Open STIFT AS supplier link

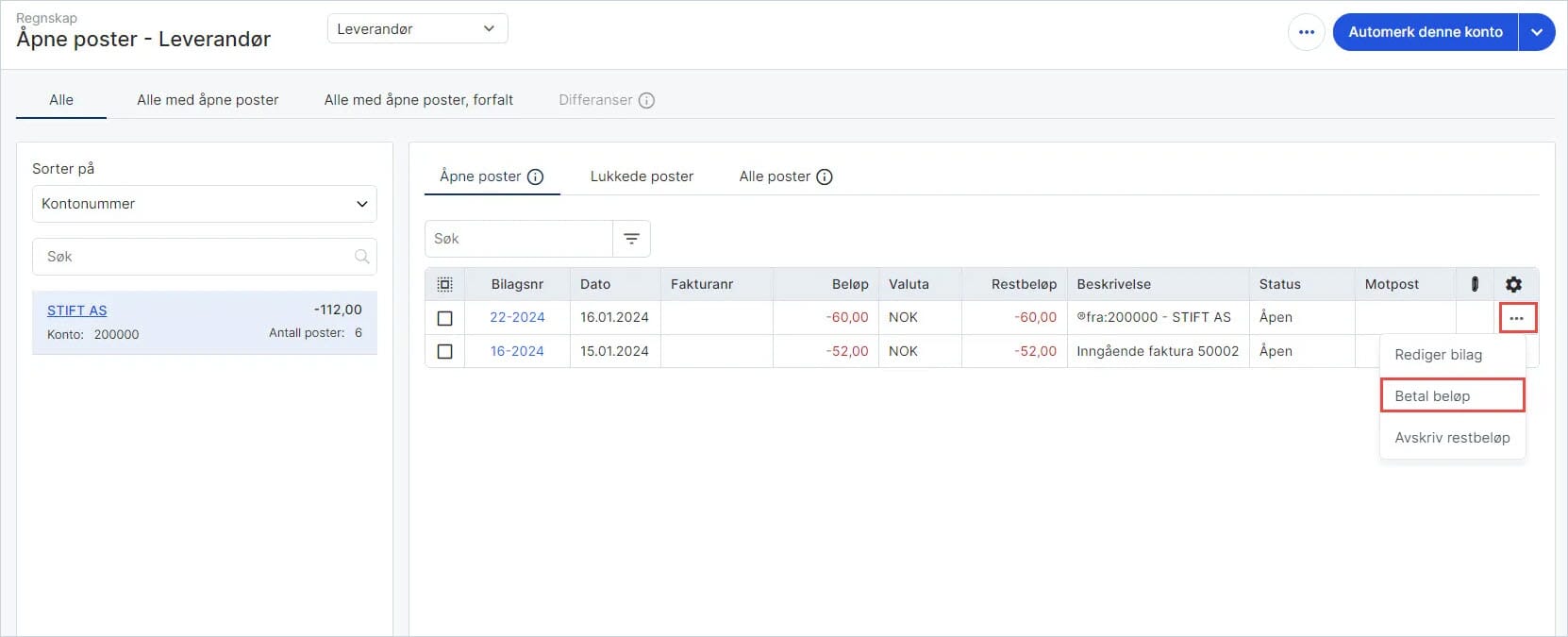77,310
